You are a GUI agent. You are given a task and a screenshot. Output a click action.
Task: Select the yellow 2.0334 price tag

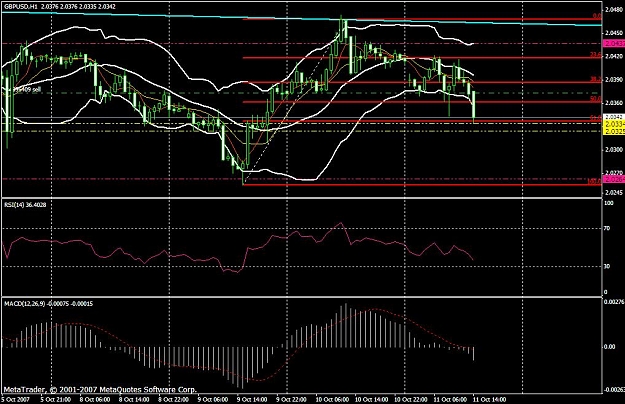pos(614,124)
